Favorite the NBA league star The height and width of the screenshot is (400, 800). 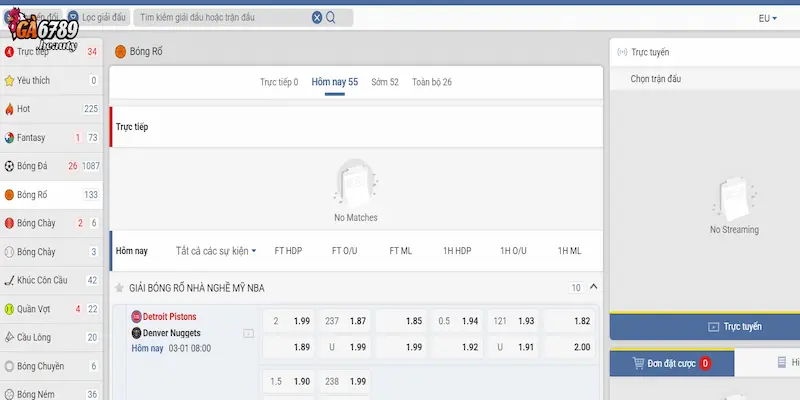pyautogui.click(x=119, y=288)
